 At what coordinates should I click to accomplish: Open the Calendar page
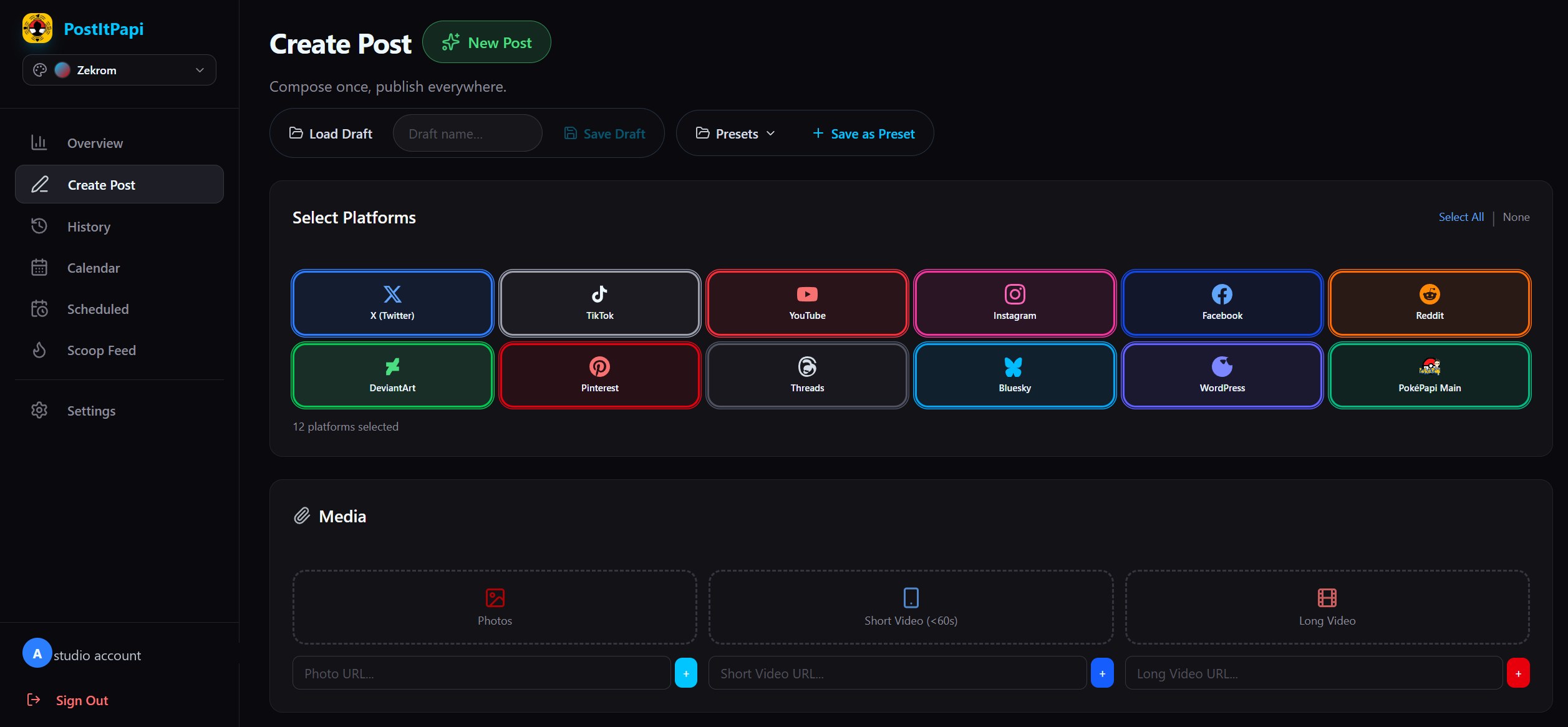119,268
